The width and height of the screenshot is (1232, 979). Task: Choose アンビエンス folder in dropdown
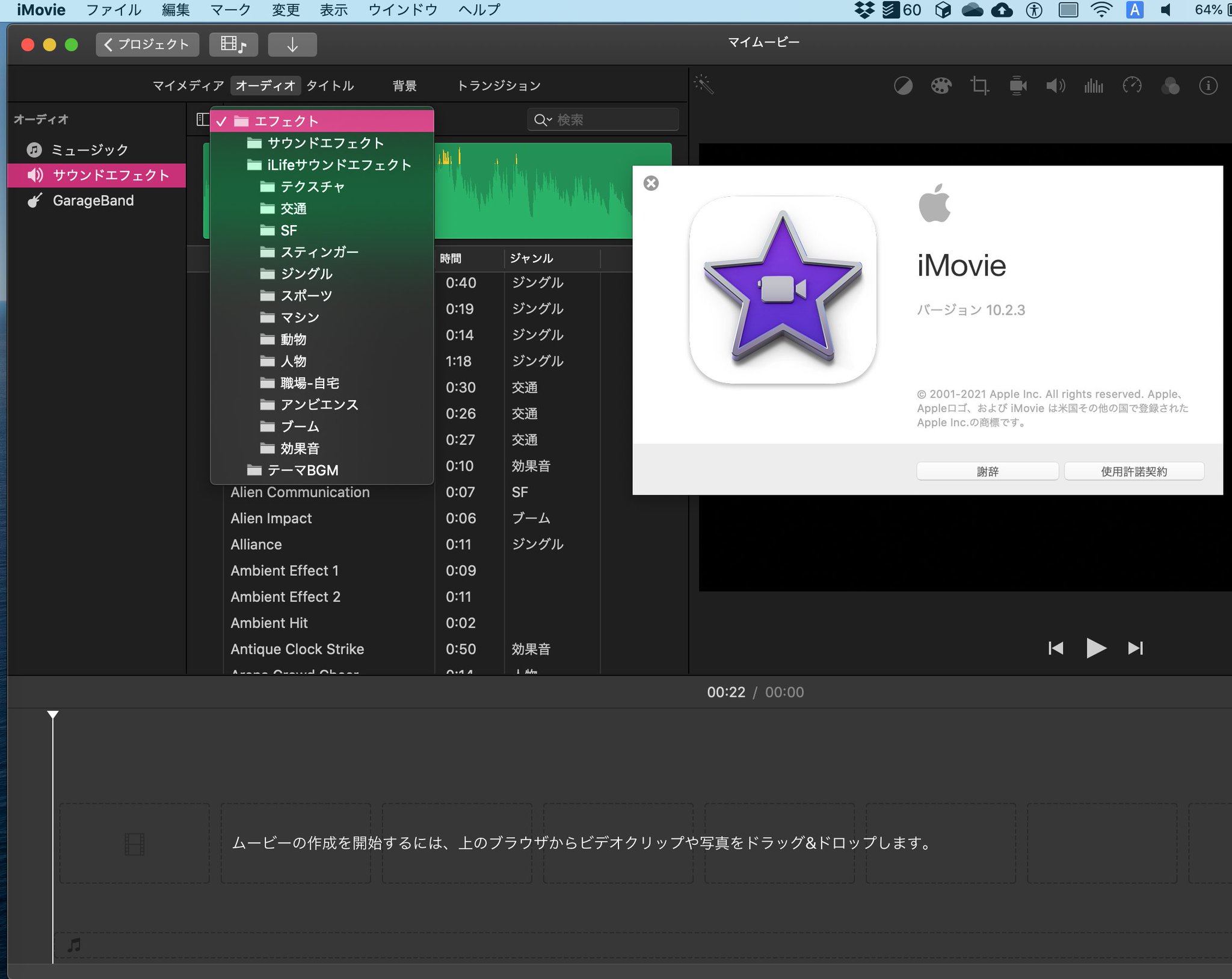coord(322,404)
